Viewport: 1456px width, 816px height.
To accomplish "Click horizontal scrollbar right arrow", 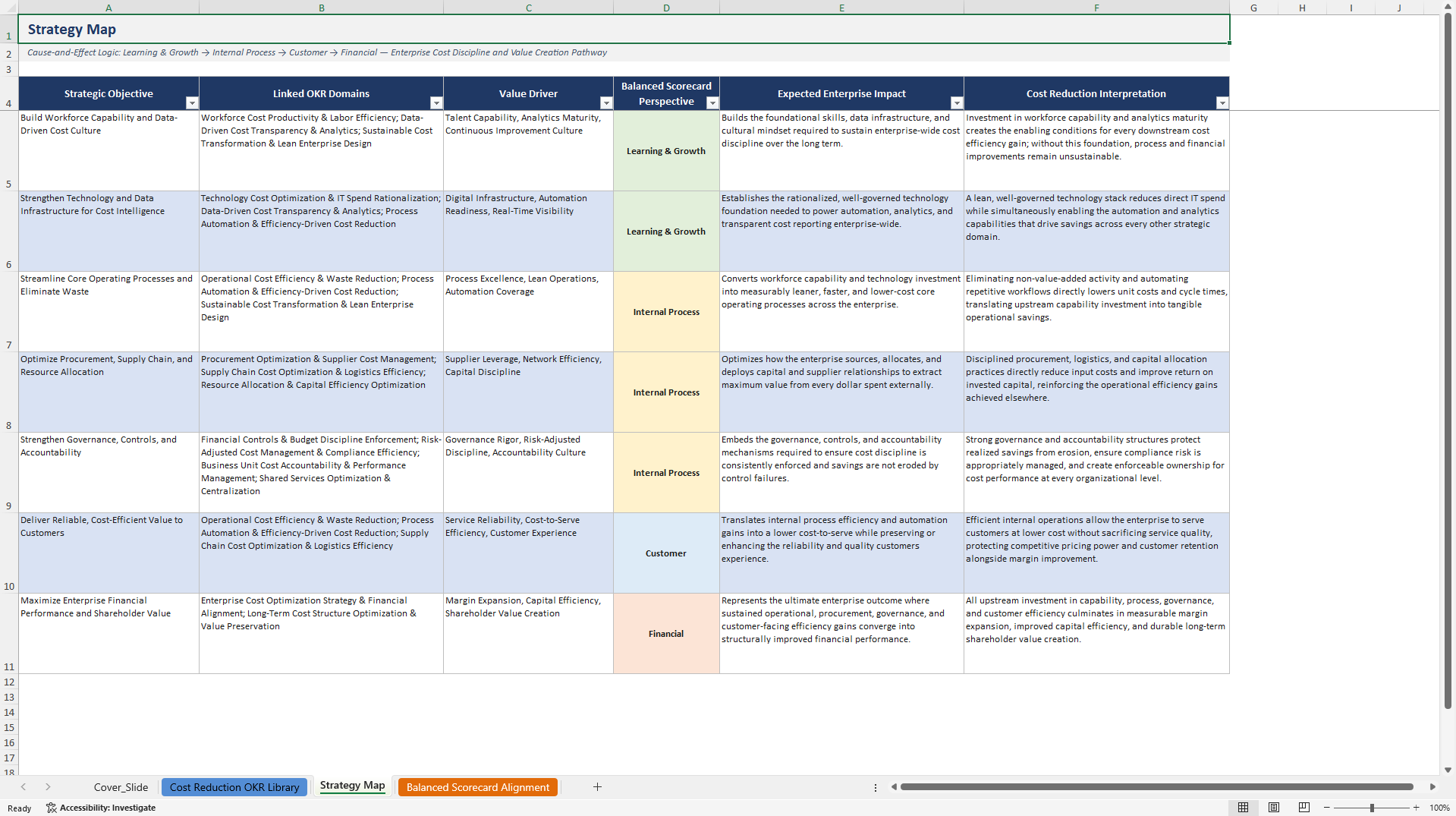I will 1432,787.
